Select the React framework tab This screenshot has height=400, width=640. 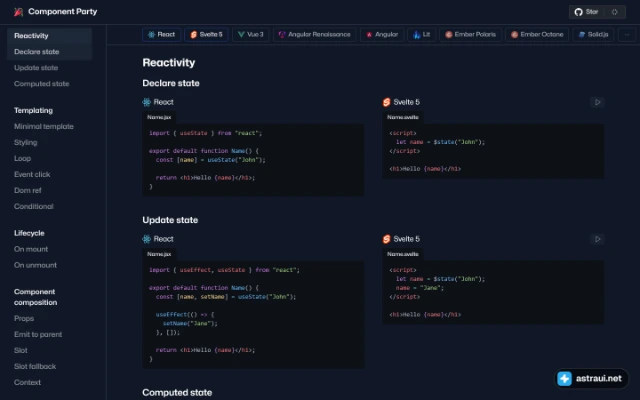click(162, 35)
